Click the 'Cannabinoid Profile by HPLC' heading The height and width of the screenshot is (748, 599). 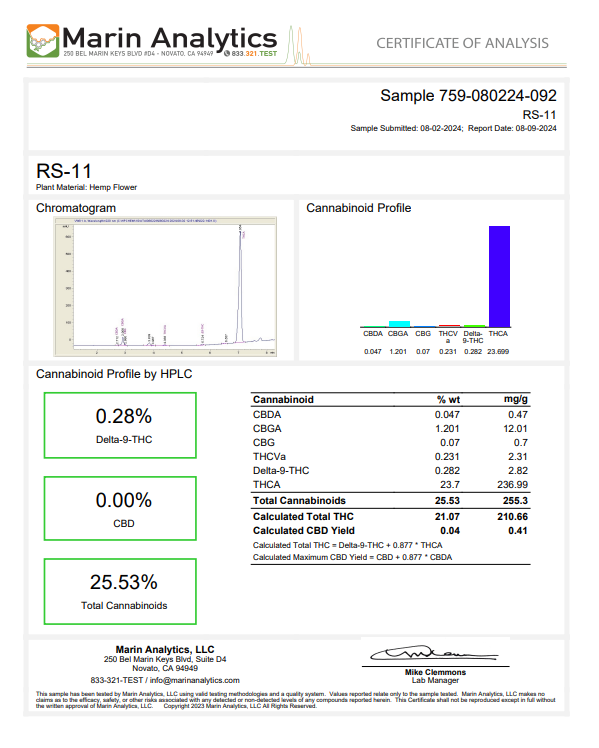coord(114,374)
